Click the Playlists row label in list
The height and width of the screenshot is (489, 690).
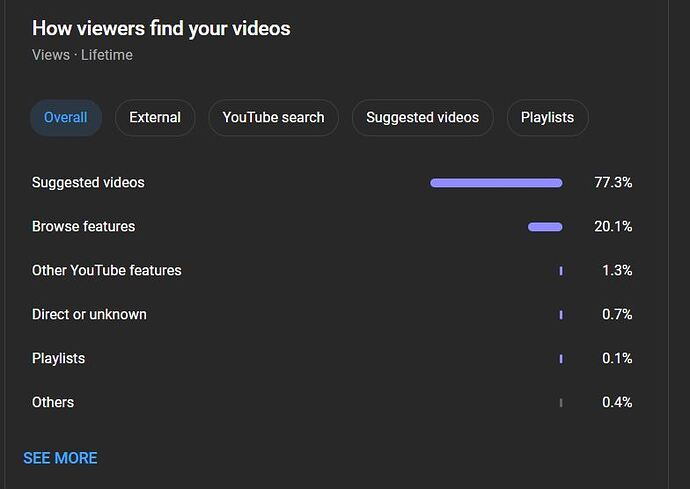click(x=58, y=358)
